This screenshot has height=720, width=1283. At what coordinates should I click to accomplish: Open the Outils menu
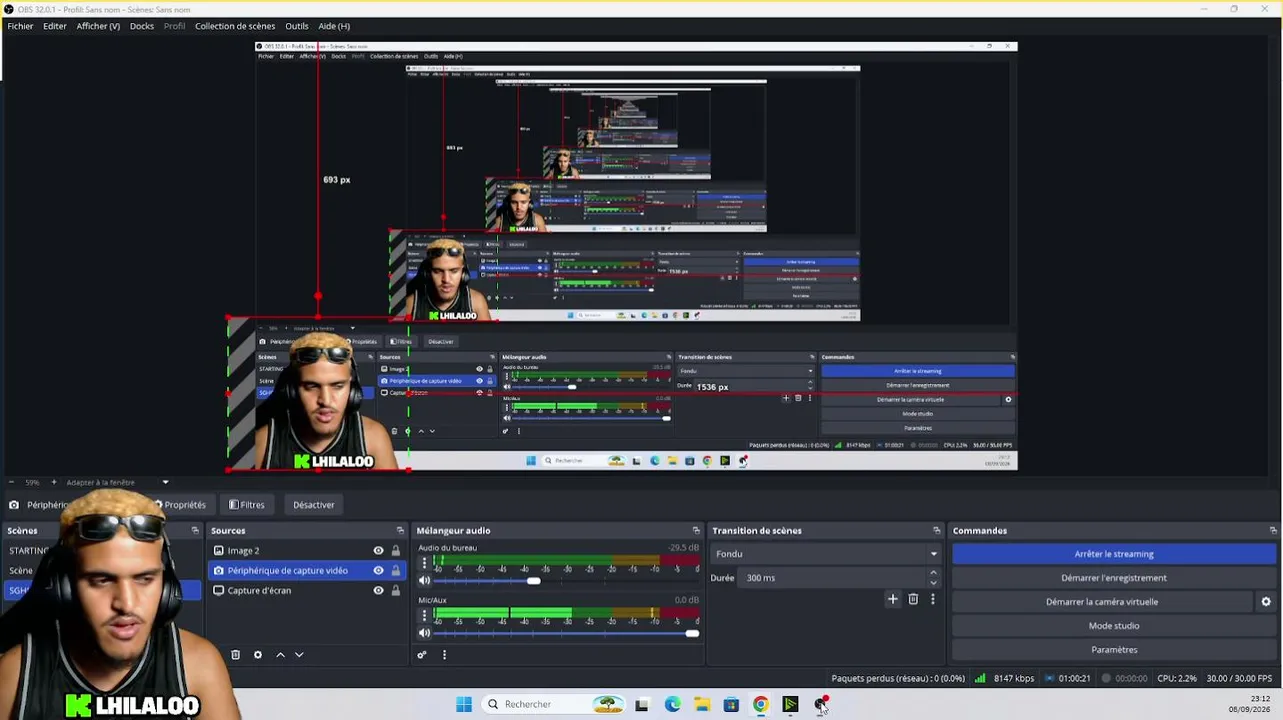pos(297,26)
